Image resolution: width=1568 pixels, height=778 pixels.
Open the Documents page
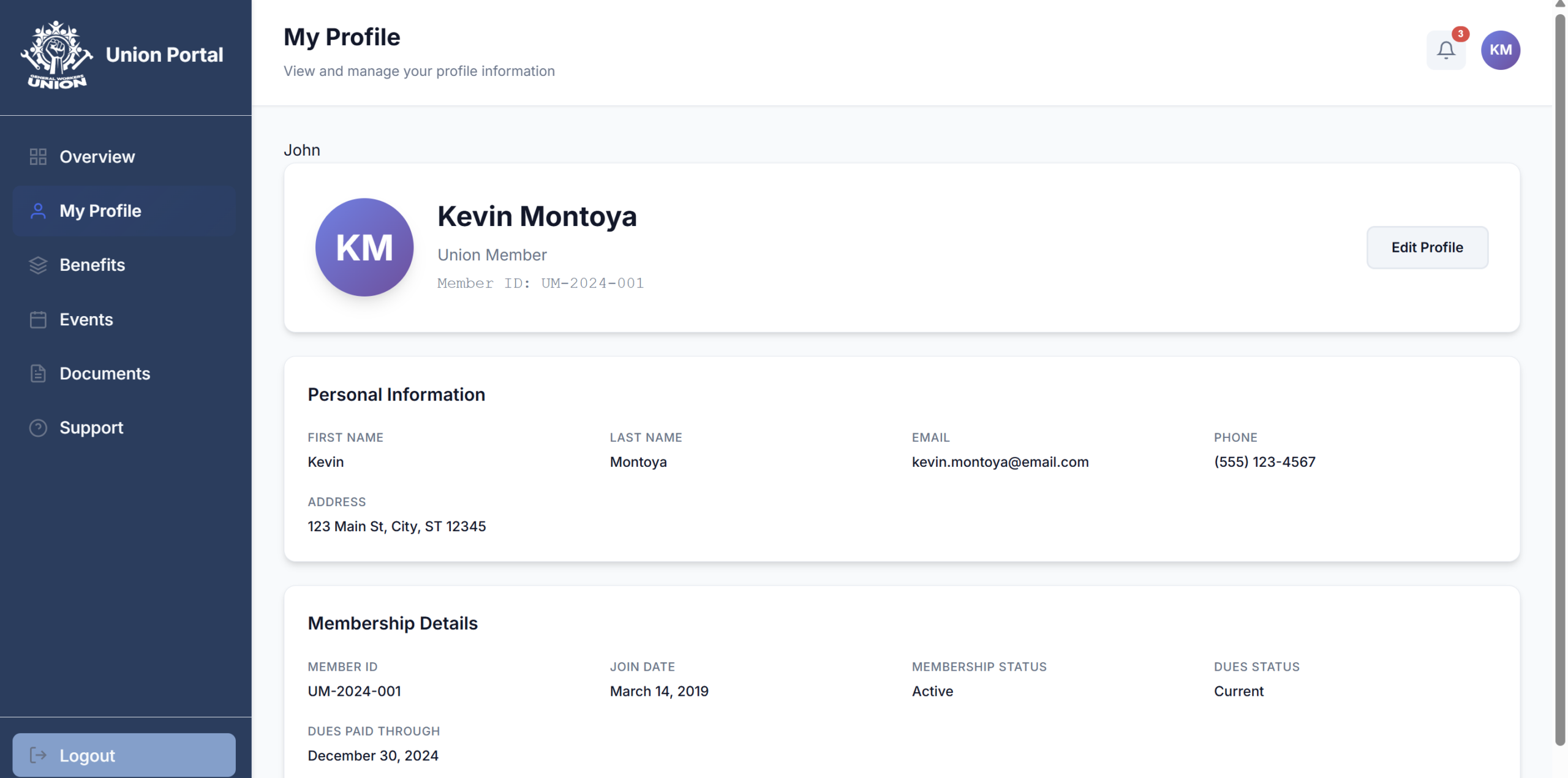pyautogui.click(x=105, y=373)
